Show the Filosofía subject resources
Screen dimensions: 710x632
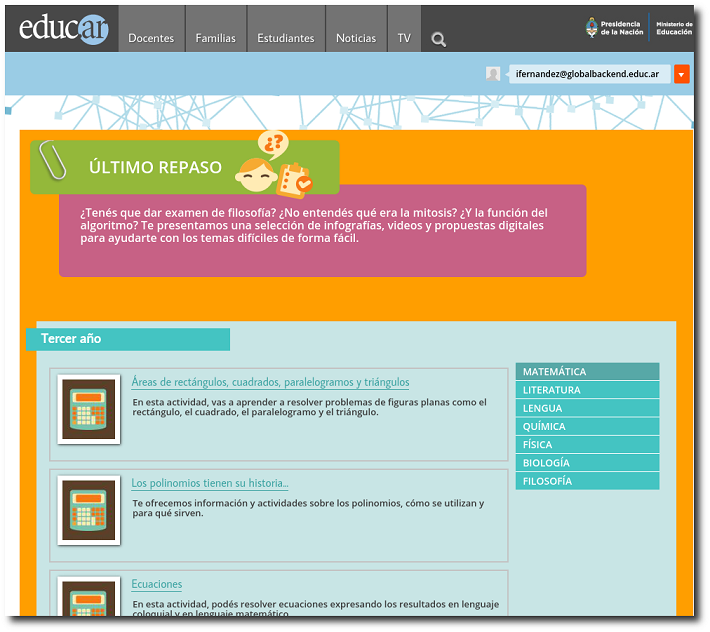click(587, 481)
